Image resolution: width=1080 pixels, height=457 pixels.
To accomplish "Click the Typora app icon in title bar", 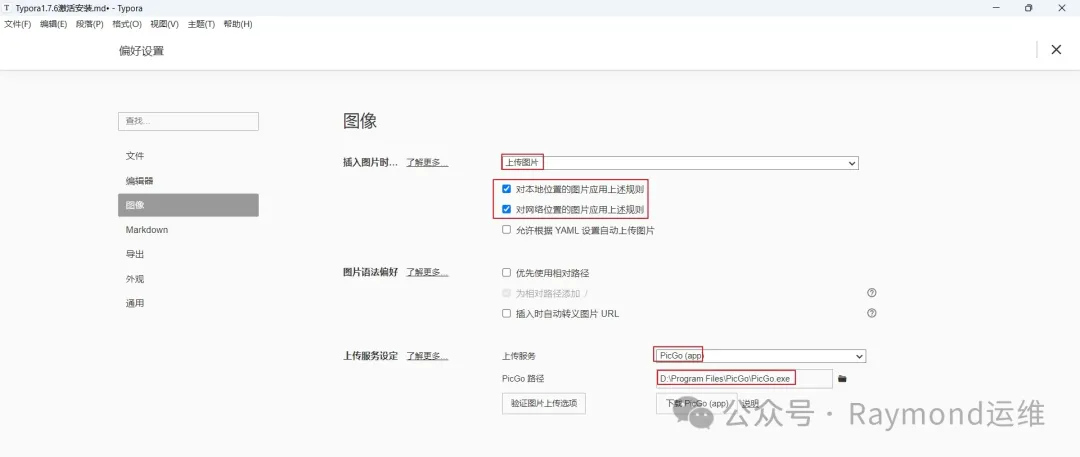I will point(7,8).
